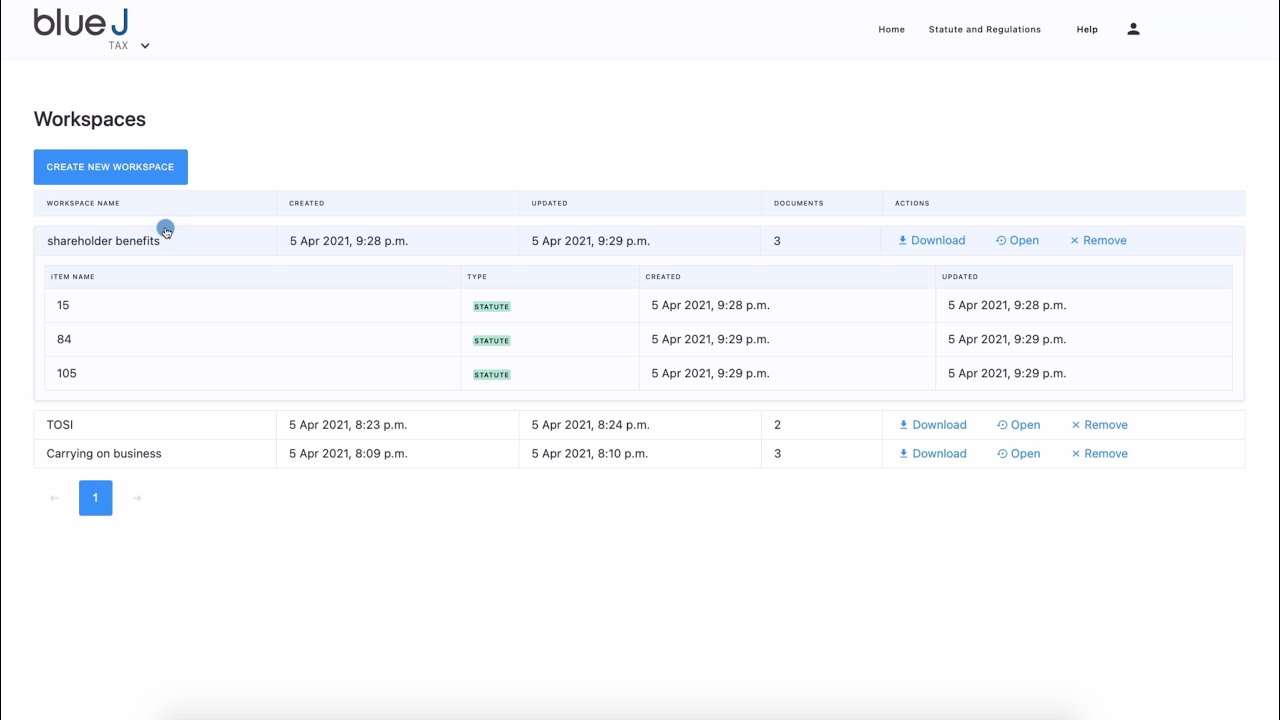Click Create New Workspace button

110,167
